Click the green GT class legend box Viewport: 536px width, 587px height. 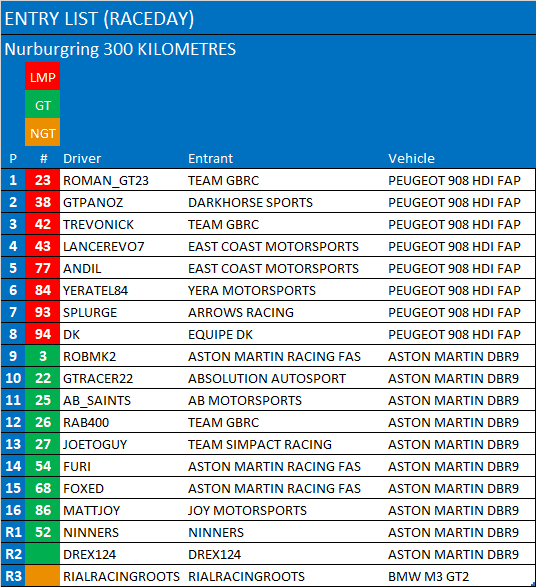[x=42, y=105]
